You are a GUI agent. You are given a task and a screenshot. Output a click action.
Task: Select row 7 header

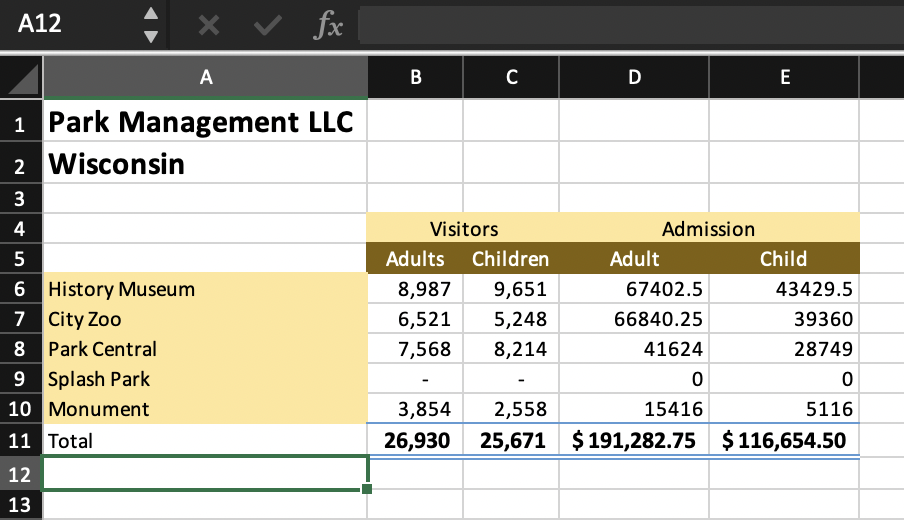point(21,319)
